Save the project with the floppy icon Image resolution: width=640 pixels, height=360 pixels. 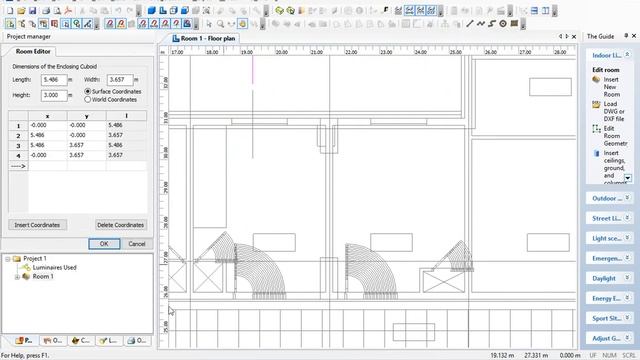click(32, 11)
